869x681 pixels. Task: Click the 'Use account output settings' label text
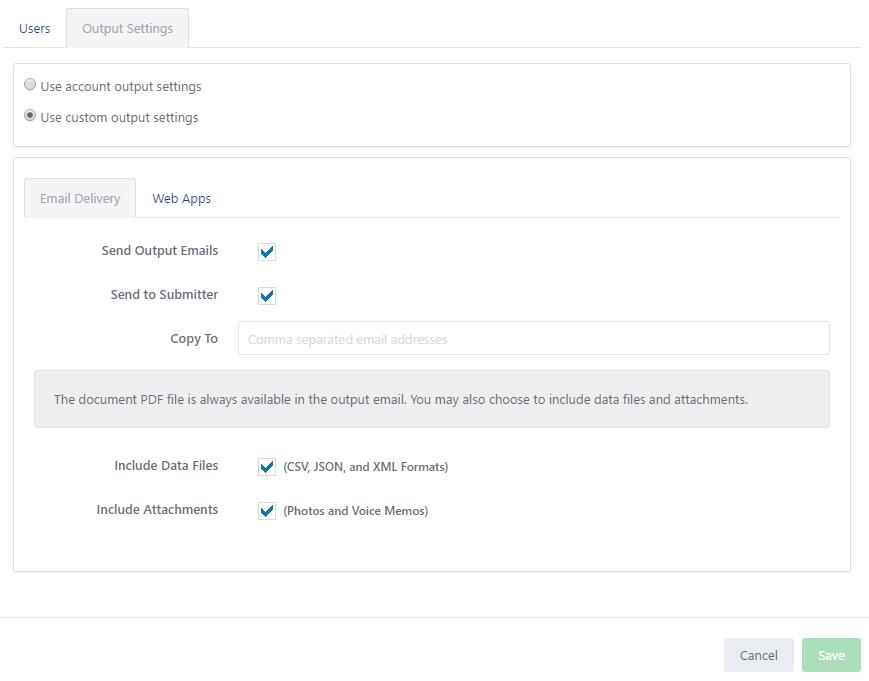(121, 86)
